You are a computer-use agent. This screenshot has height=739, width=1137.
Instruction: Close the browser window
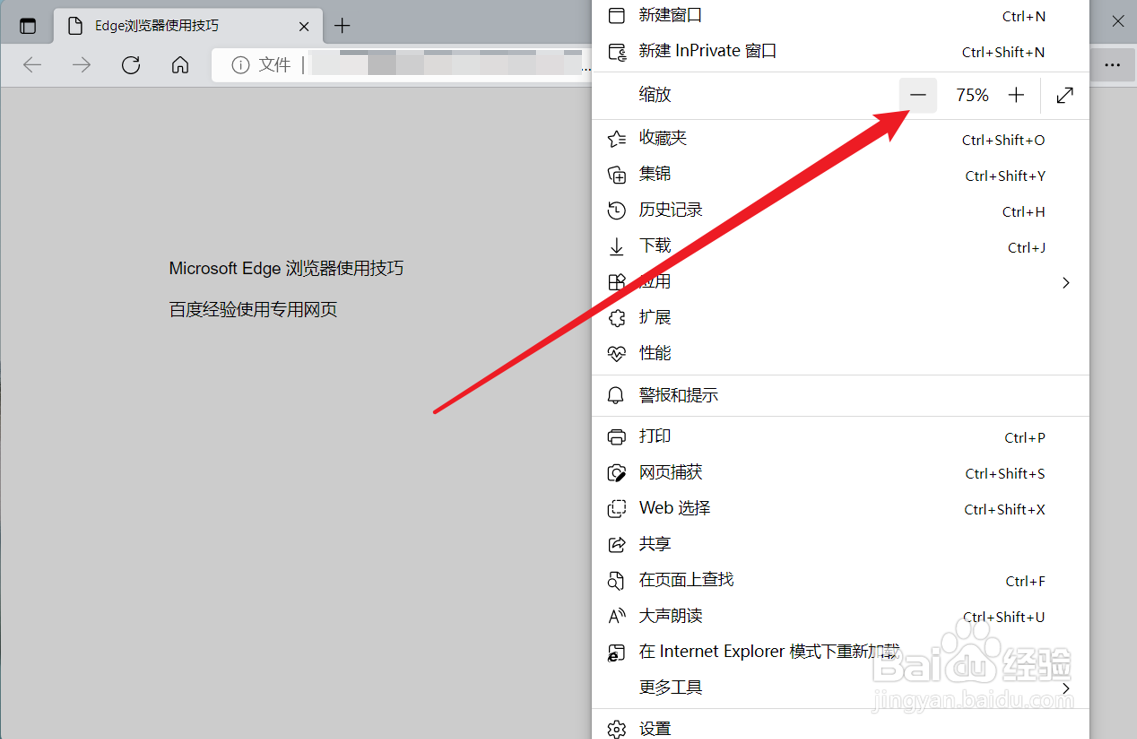(x=1118, y=22)
